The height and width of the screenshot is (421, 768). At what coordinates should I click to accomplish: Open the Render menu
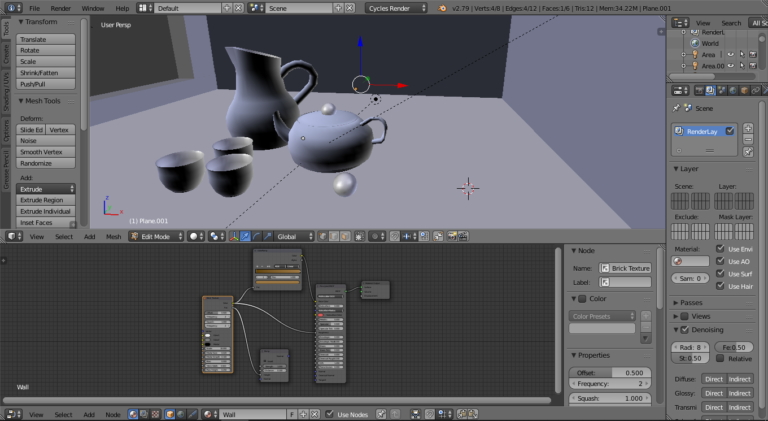click(61, 8)
